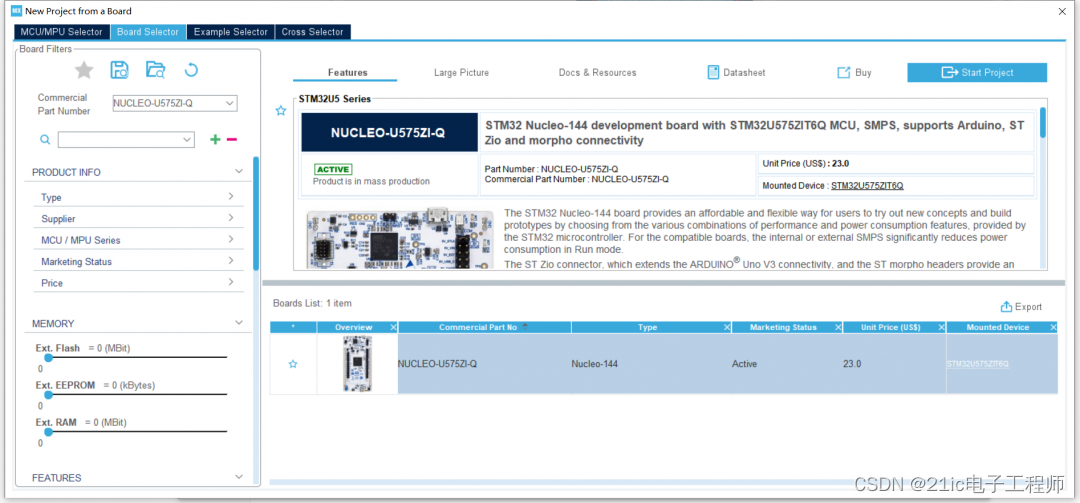Click the load saved search folder icon
1080x503 pixels.
pyautogui.click(x=156, y=70)
